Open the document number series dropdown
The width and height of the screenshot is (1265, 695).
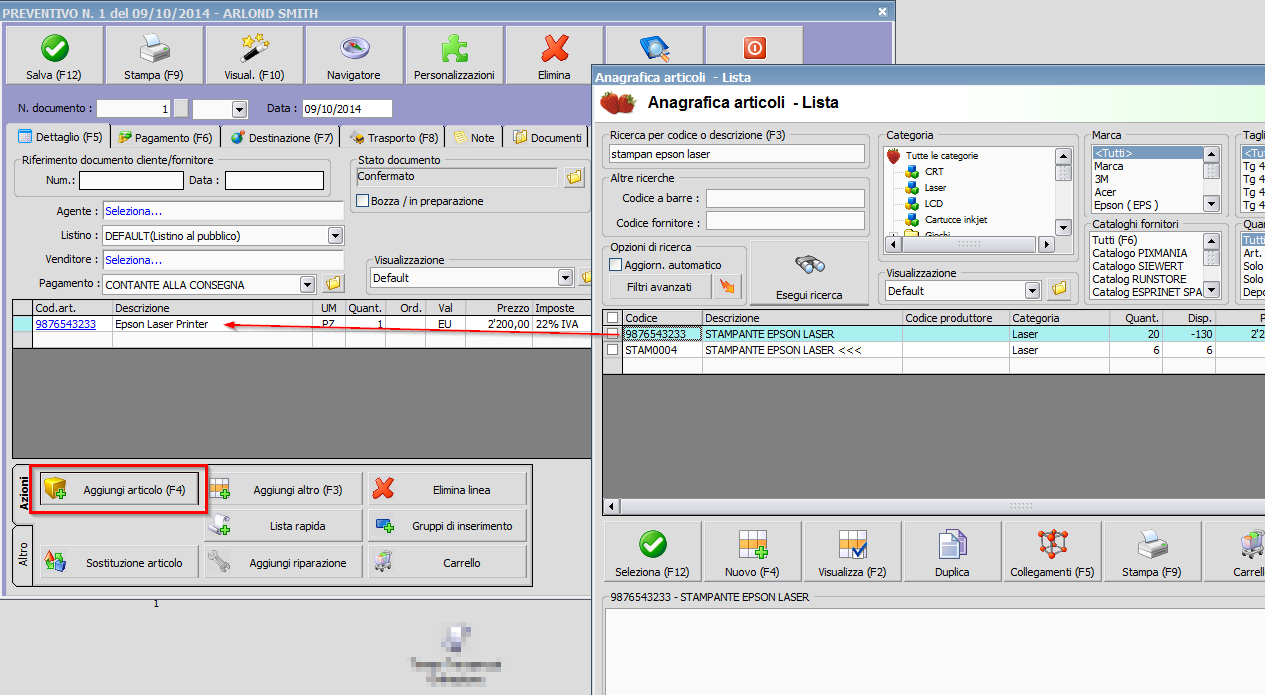239,109
